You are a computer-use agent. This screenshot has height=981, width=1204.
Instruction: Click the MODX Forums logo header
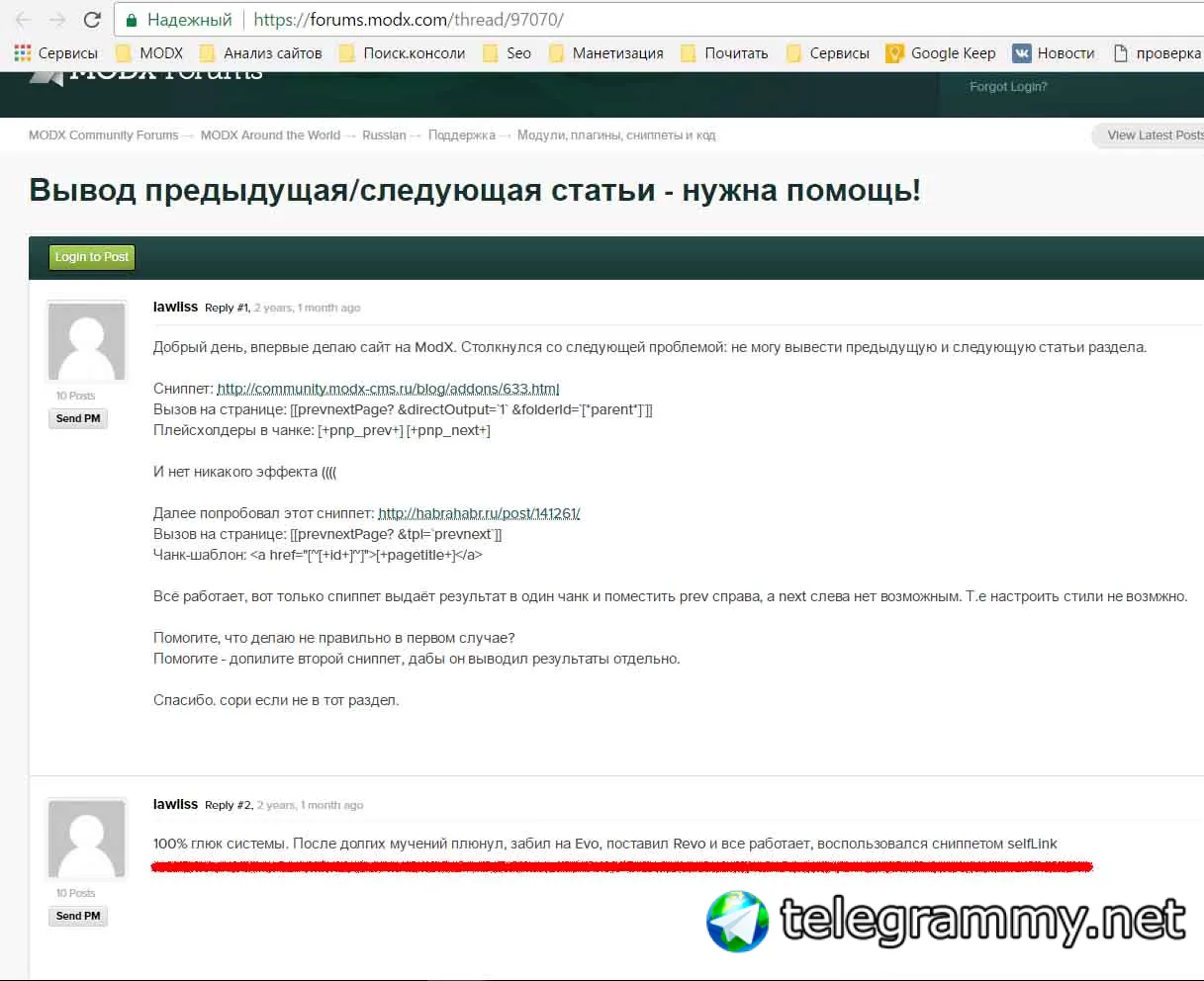coord(146,75)
